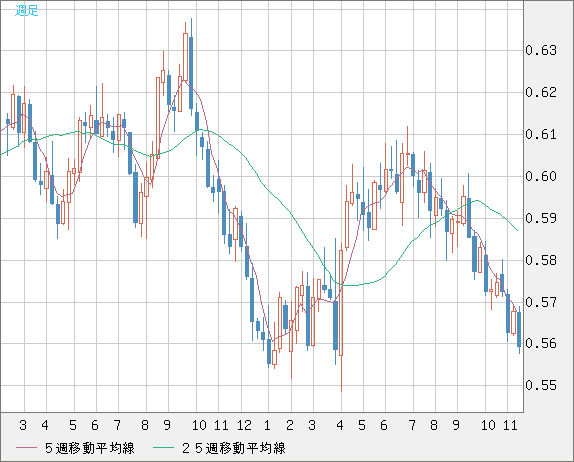Click the purple 5-week average legend line

point(26,448)
